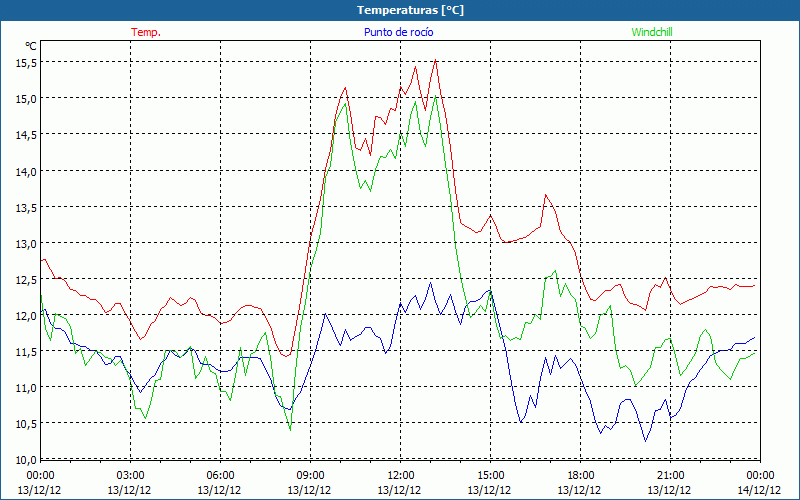Viewport: 800px width, 500px height.
Task: Select the blue Punto de rocío legend label
Action: [x=398, y=32]
